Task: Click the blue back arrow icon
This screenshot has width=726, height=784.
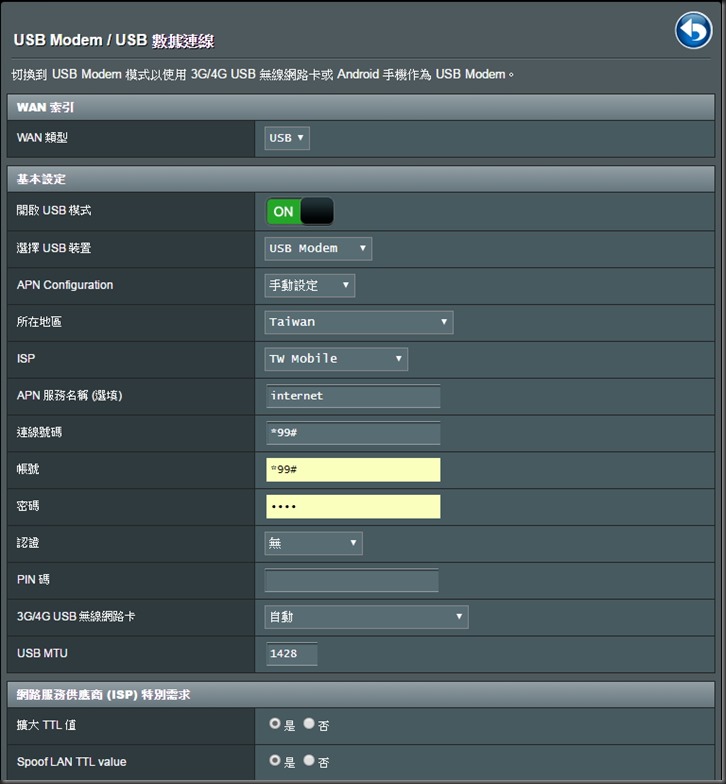Action: tap(694, 30)
